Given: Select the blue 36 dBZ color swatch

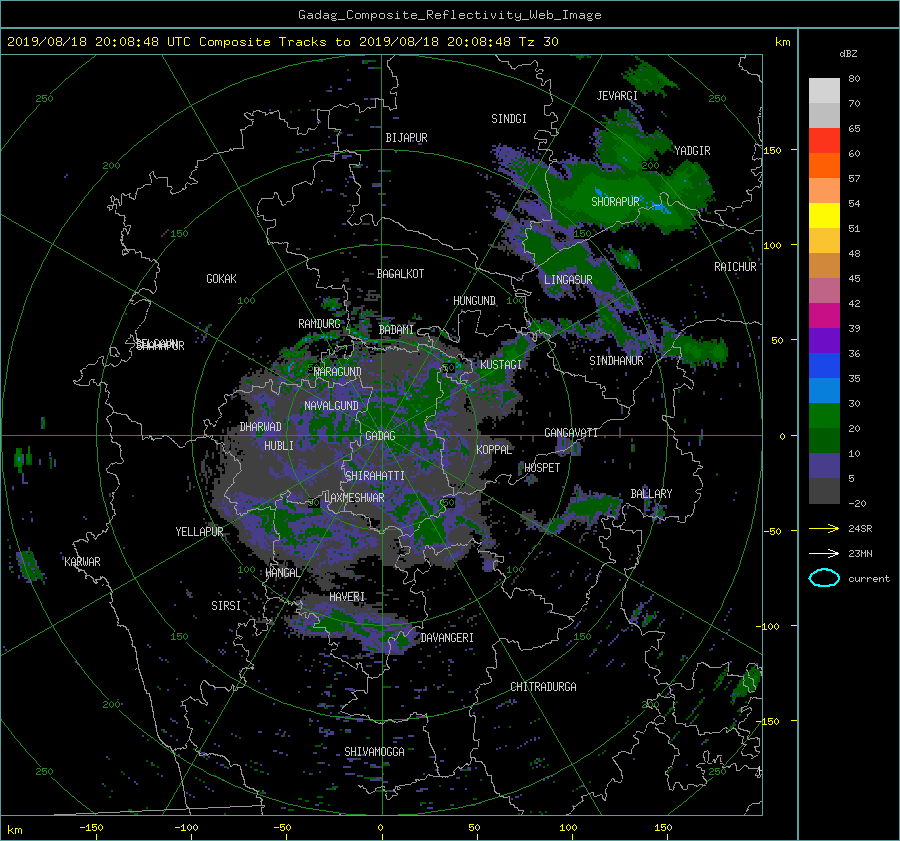Looking at the screenshot, I should [x=824, y=365].
